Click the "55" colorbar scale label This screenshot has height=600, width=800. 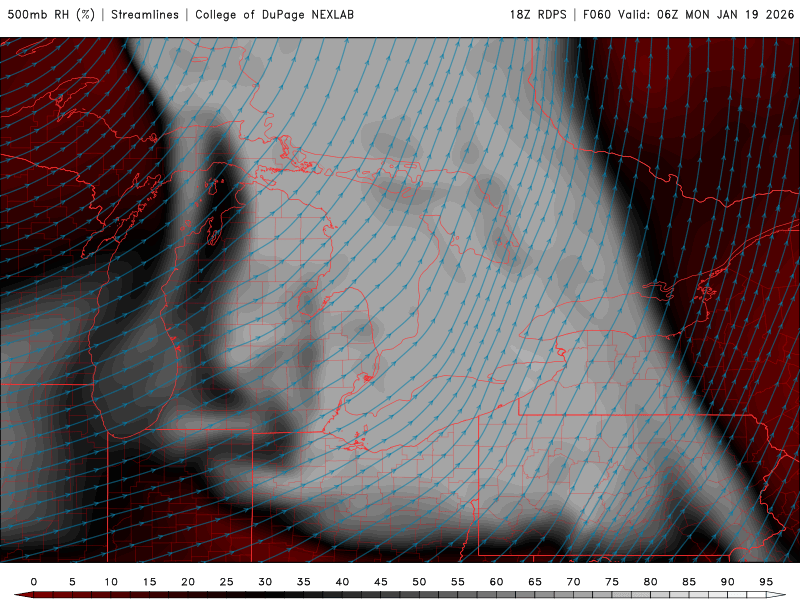click(x=458, y=582)
